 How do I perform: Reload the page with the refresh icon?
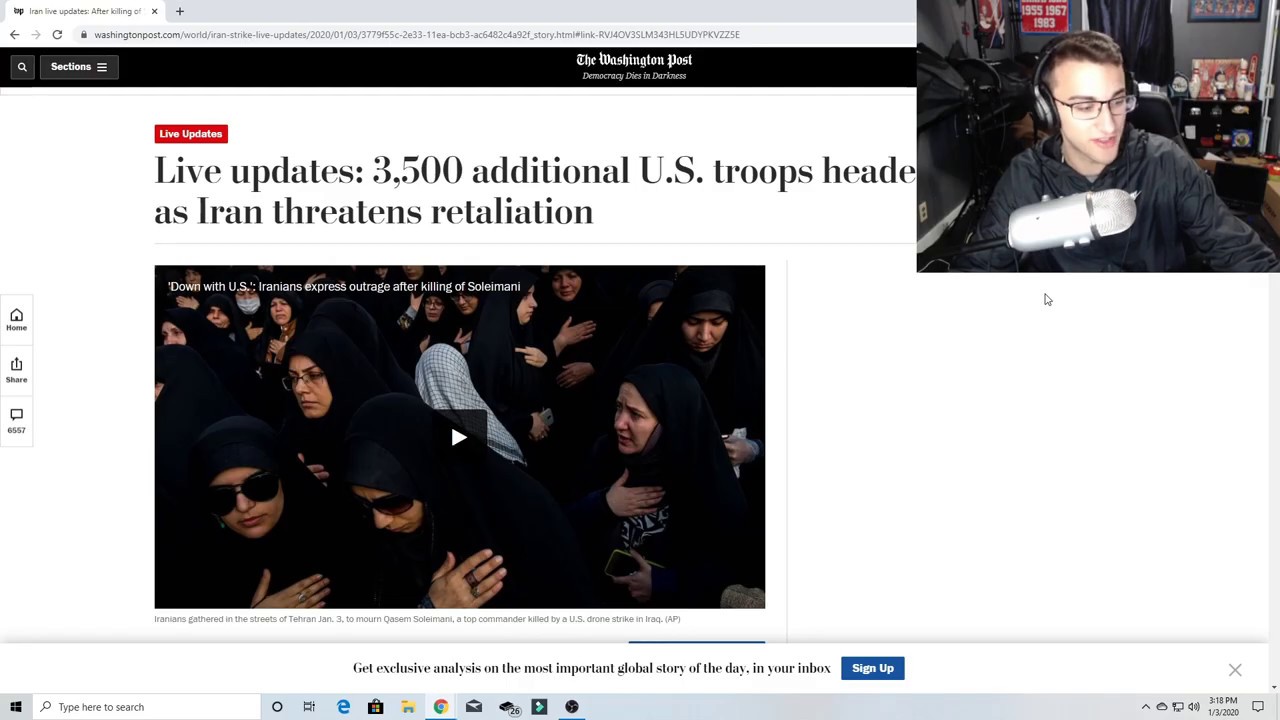pos(57,35)
